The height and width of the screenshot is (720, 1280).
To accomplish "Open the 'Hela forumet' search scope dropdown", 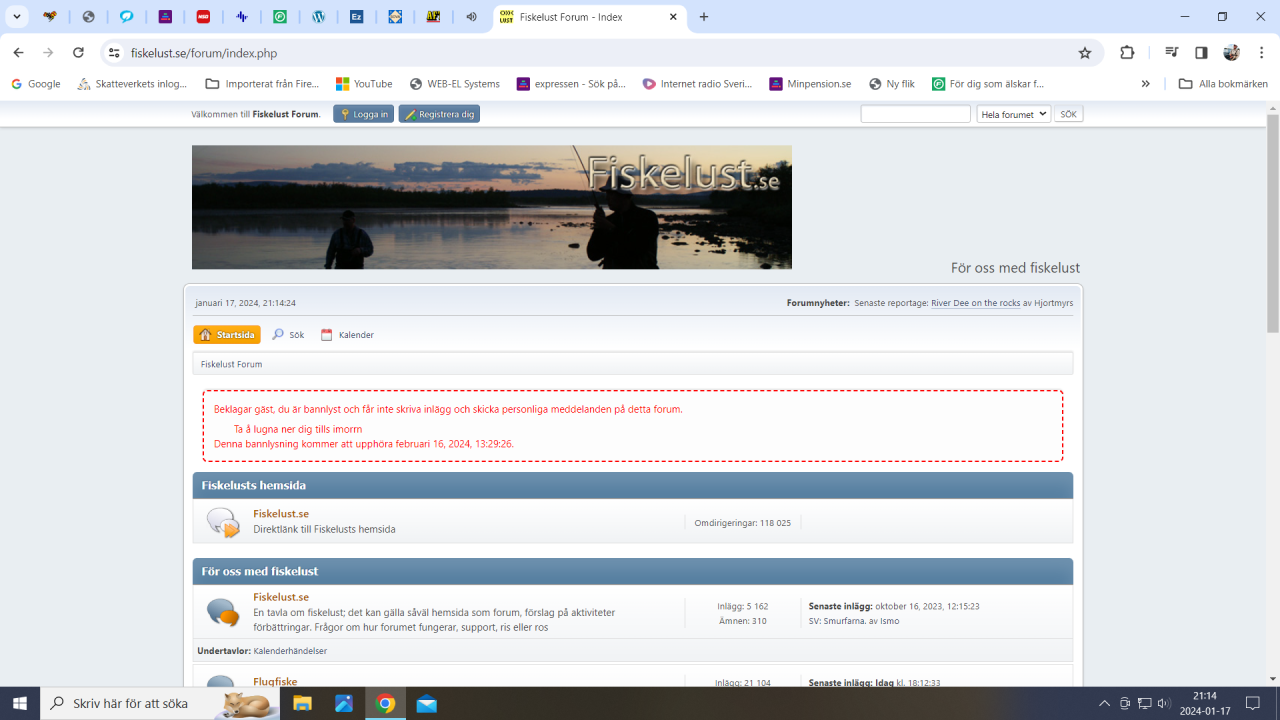I will tap(1013, 114).
